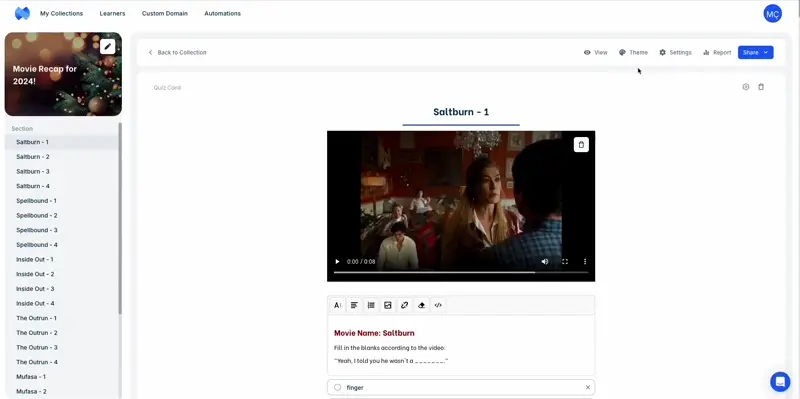Screen dimensions: 800x399
Task: Open the code view in the editor
Action: [x=438, y=305]
